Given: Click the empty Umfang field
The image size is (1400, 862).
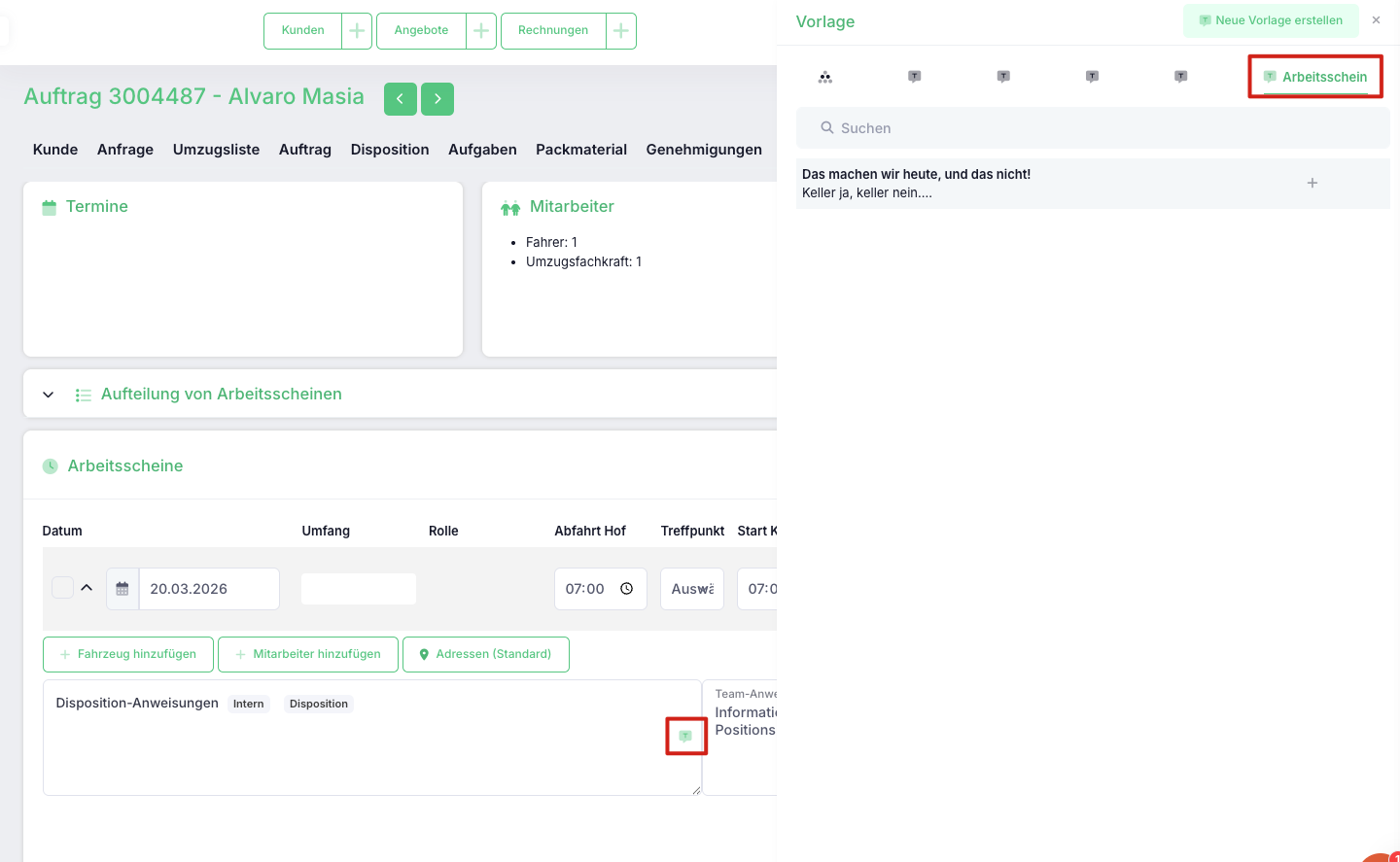Looking at the screenshot, I should pyautogui.click(x=359, y=589).
